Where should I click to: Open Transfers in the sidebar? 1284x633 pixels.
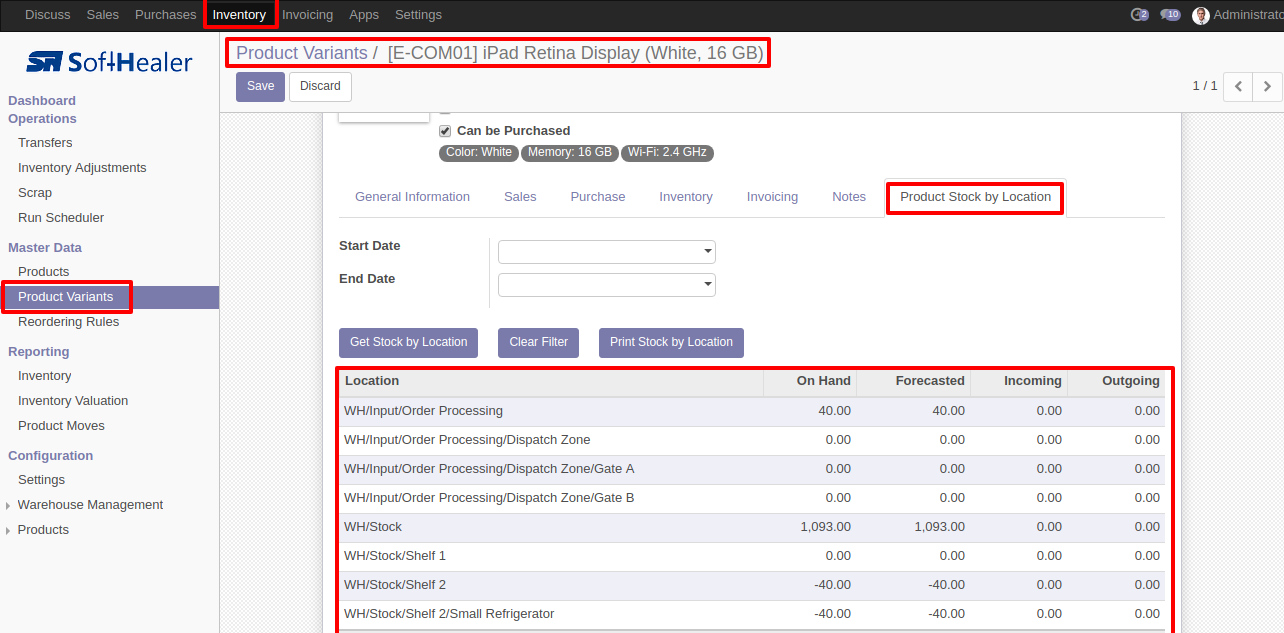[45, 143]
